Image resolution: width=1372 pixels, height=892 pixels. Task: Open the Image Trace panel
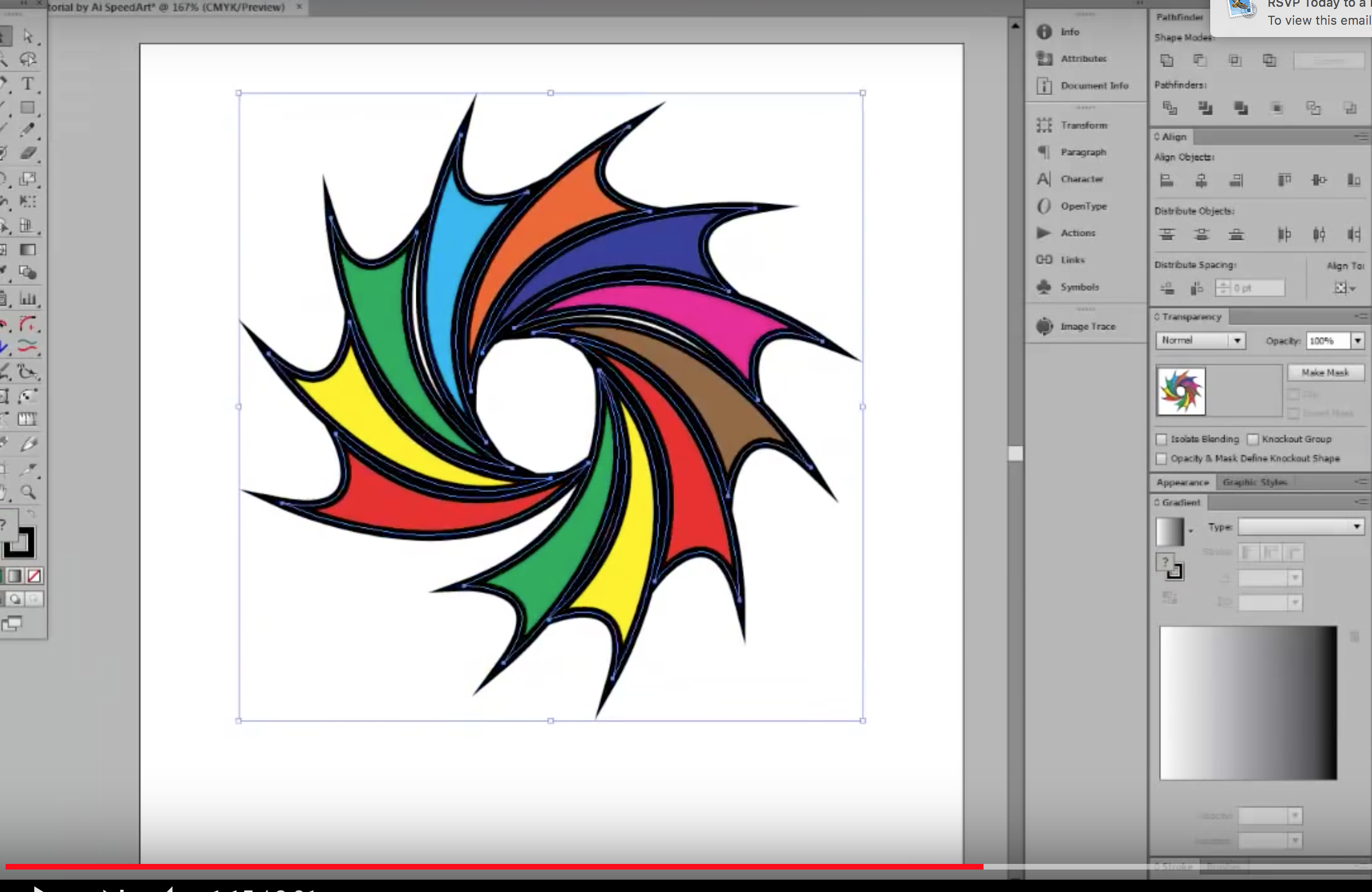pos(1086,326)
